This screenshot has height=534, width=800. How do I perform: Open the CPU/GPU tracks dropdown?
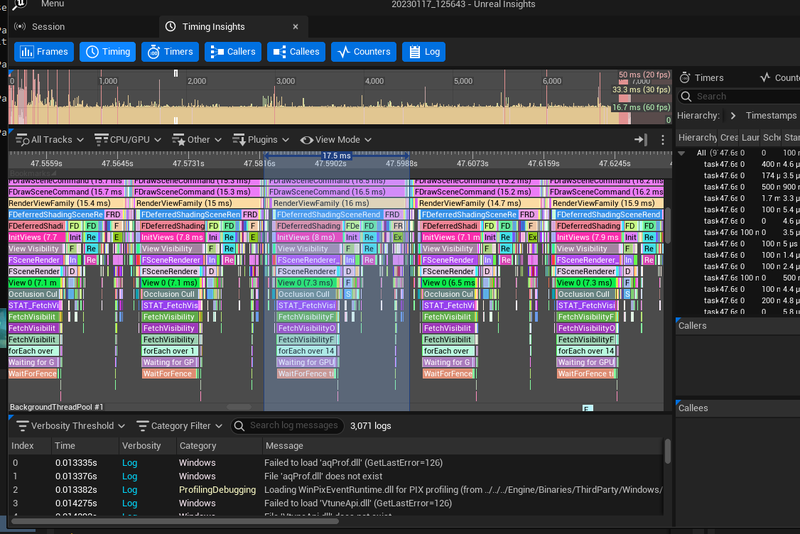[128, 140]
